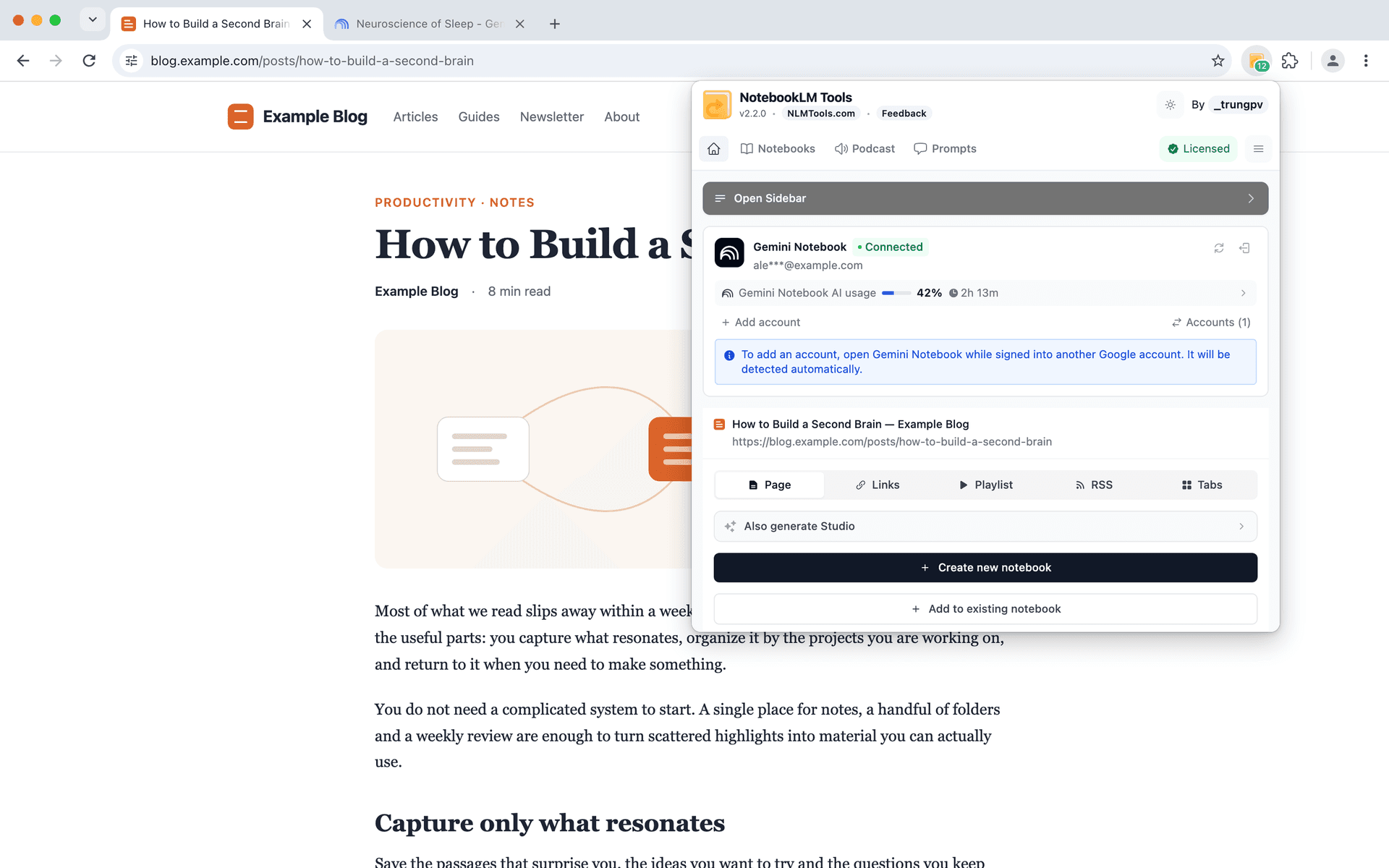The height and width of the screenshot is (868, 1389).
Task: Select the Links source mode
Action: (878, 485)
